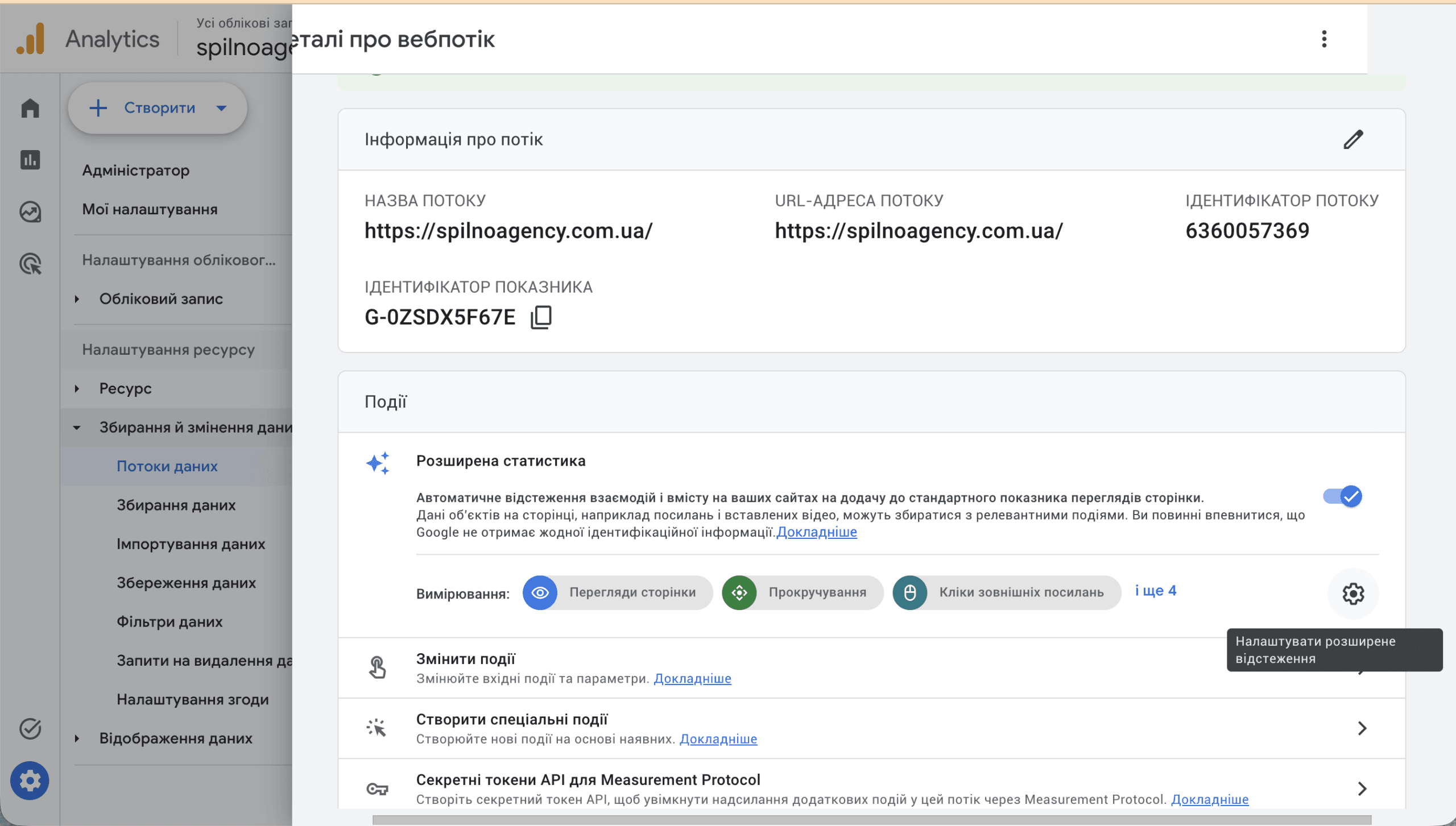The image size is (1456, 826).
Task: Expand the Обліковий запис tree item
Action: click(77, 299)
